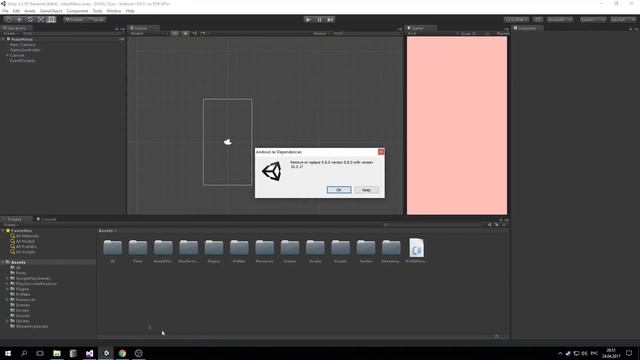This screenshot has height=360, width=640.
Task: Open scene effects image dropdown
Action: (x=203, y=33)
